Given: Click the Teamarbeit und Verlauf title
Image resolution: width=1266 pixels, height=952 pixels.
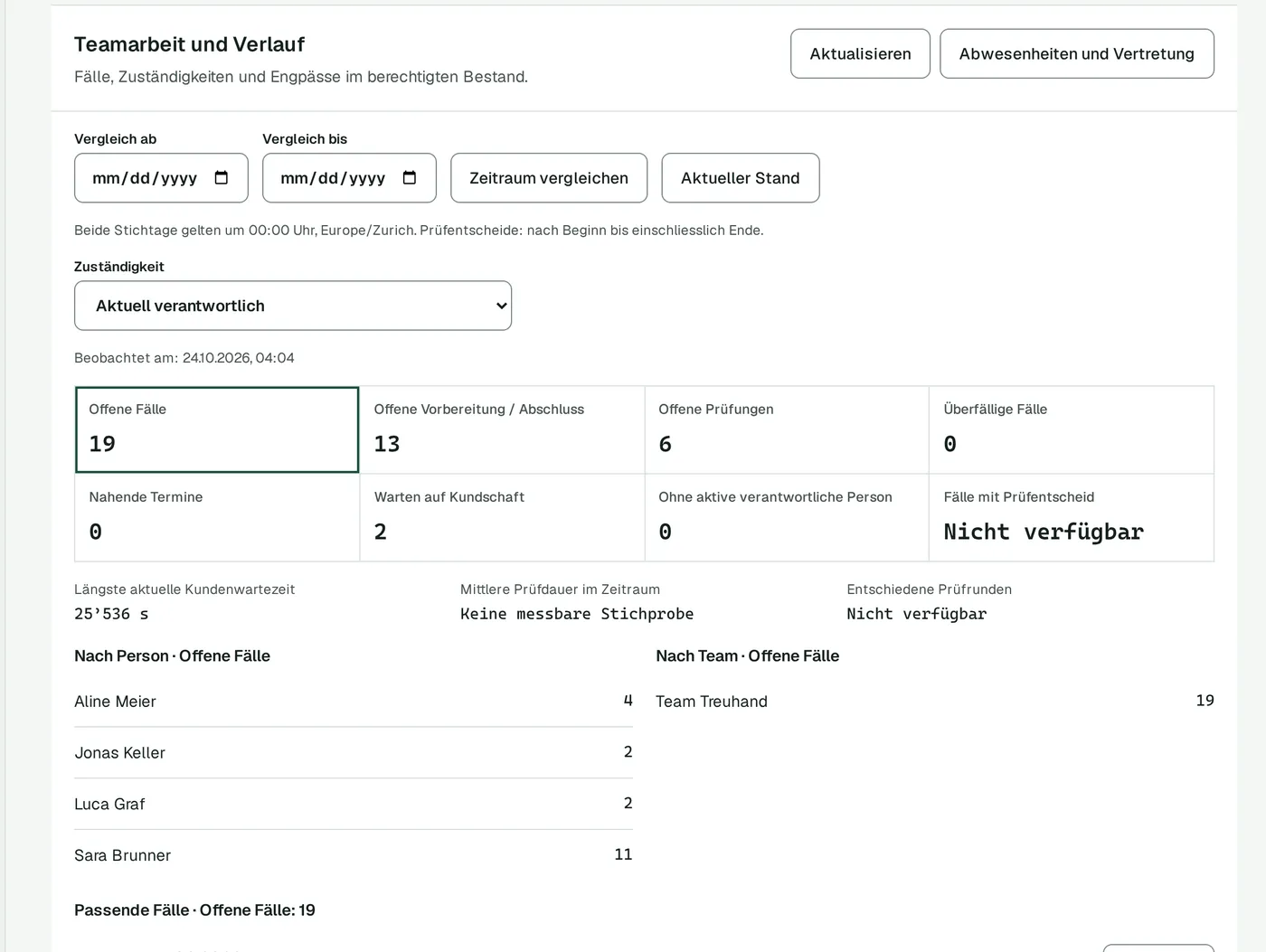Looking at the screenshot, I should (189, 44).
